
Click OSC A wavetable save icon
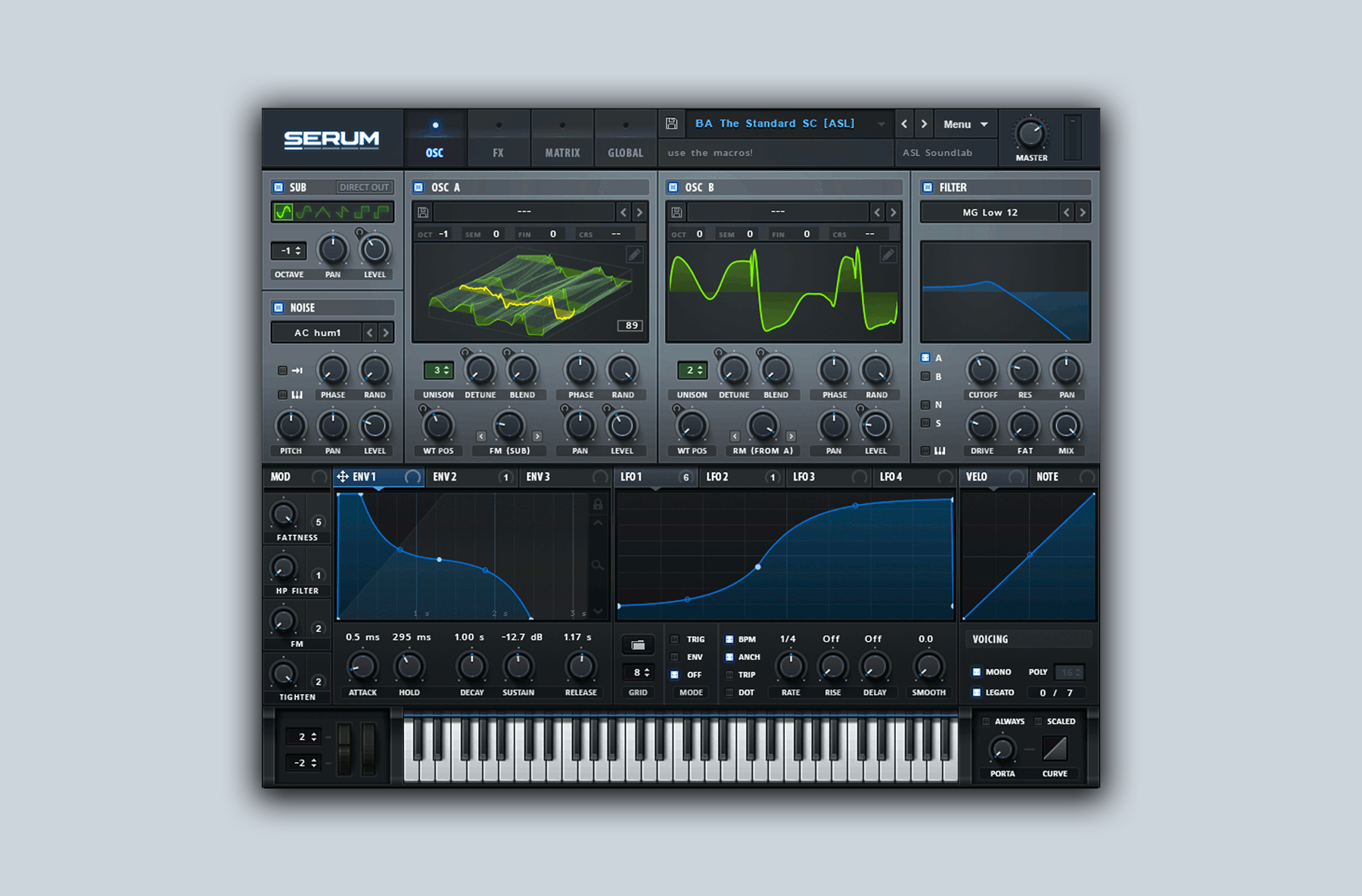[423, 213]
